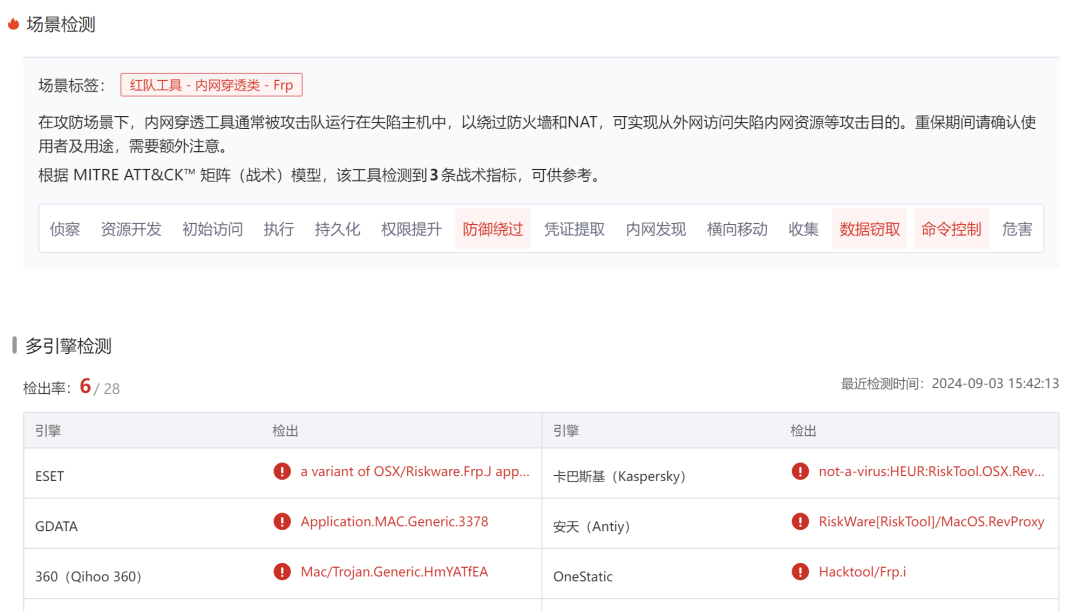Select the 防御绕过 tactic tab
Image resolution: width=1080 pixels, height=611 pixels.
(492, 229)
